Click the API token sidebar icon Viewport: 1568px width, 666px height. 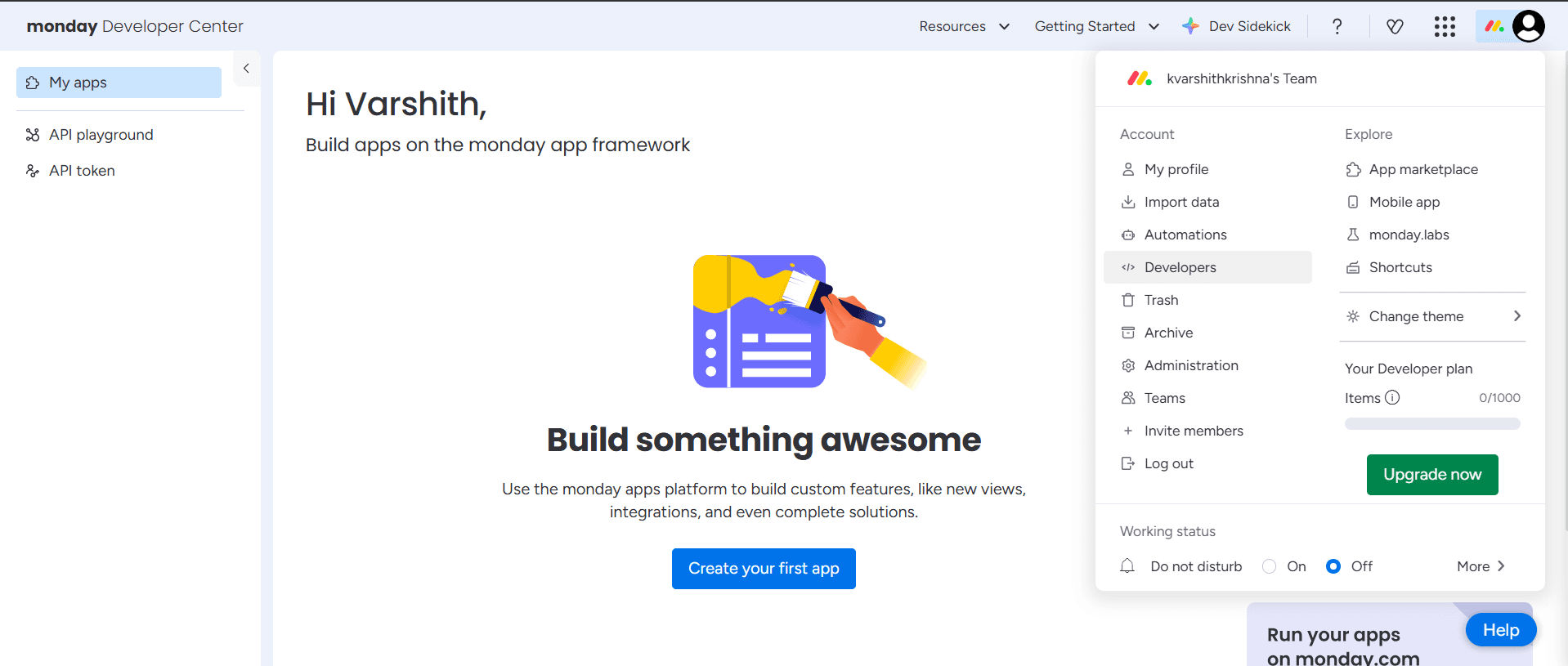click(33, 171)
